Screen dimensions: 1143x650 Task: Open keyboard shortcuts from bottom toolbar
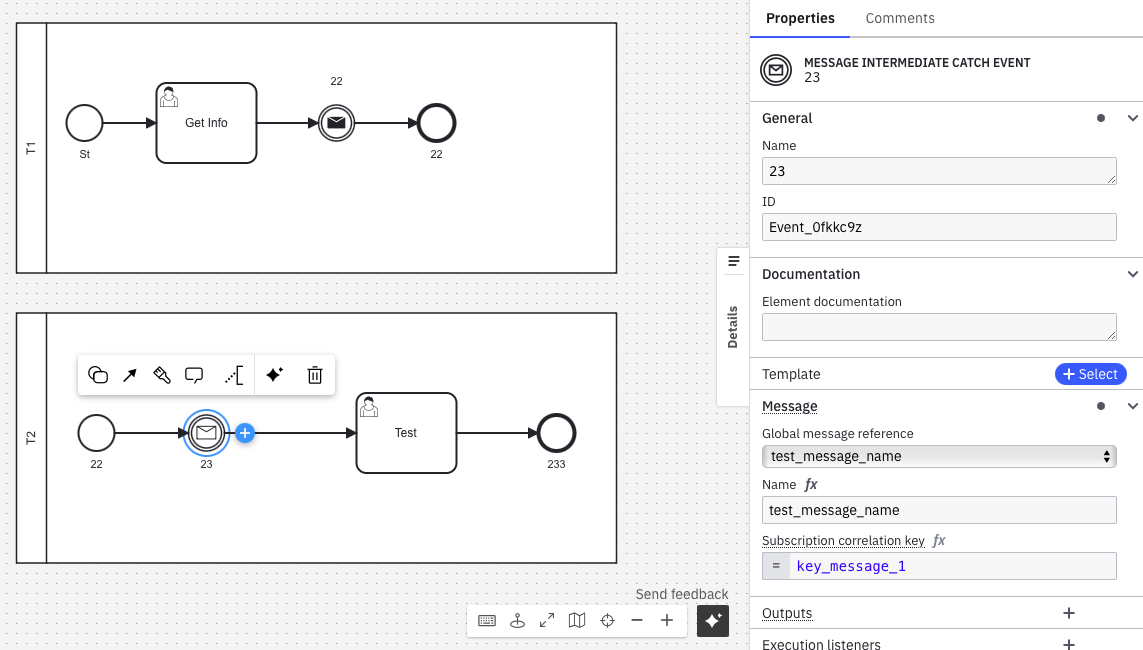(x=487, y=620)
